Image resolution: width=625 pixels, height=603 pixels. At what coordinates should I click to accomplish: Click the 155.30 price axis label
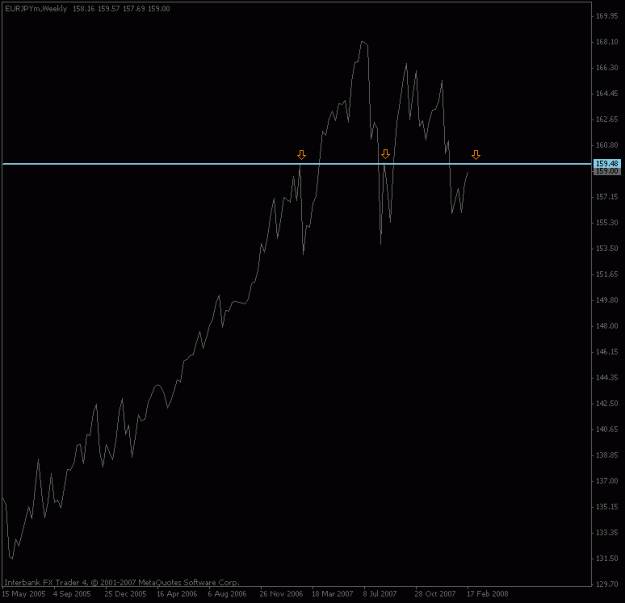coord(607,223)
